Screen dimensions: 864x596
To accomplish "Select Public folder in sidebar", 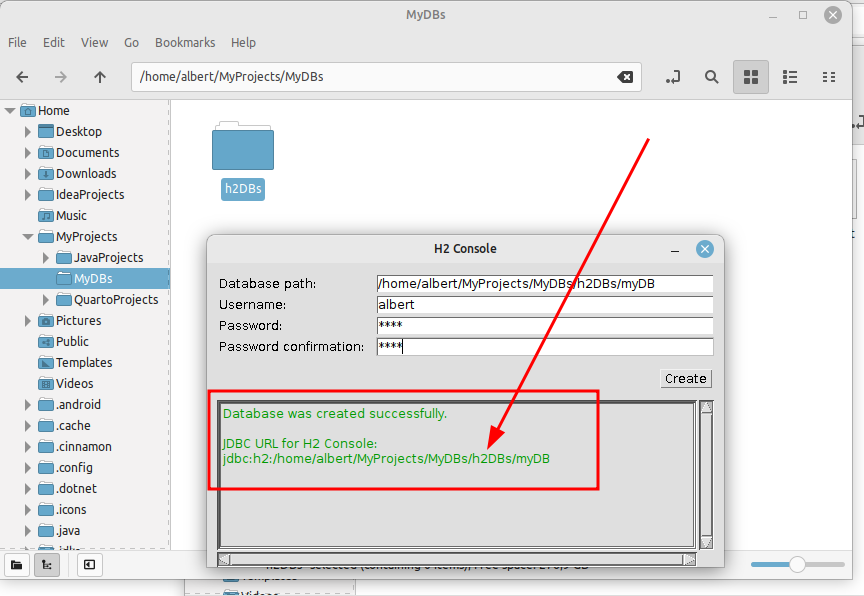I will [63, 342].
